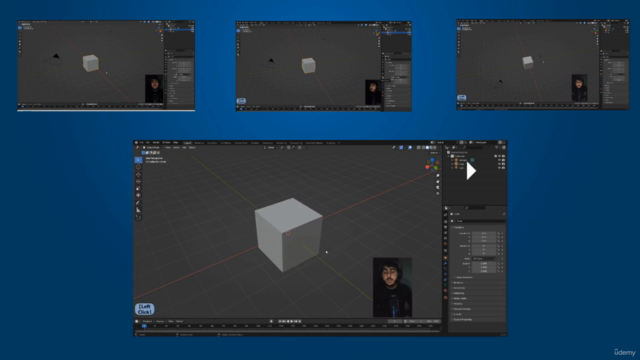Toggle viewport gizmos
640x360 pixels.
point(401,147)
